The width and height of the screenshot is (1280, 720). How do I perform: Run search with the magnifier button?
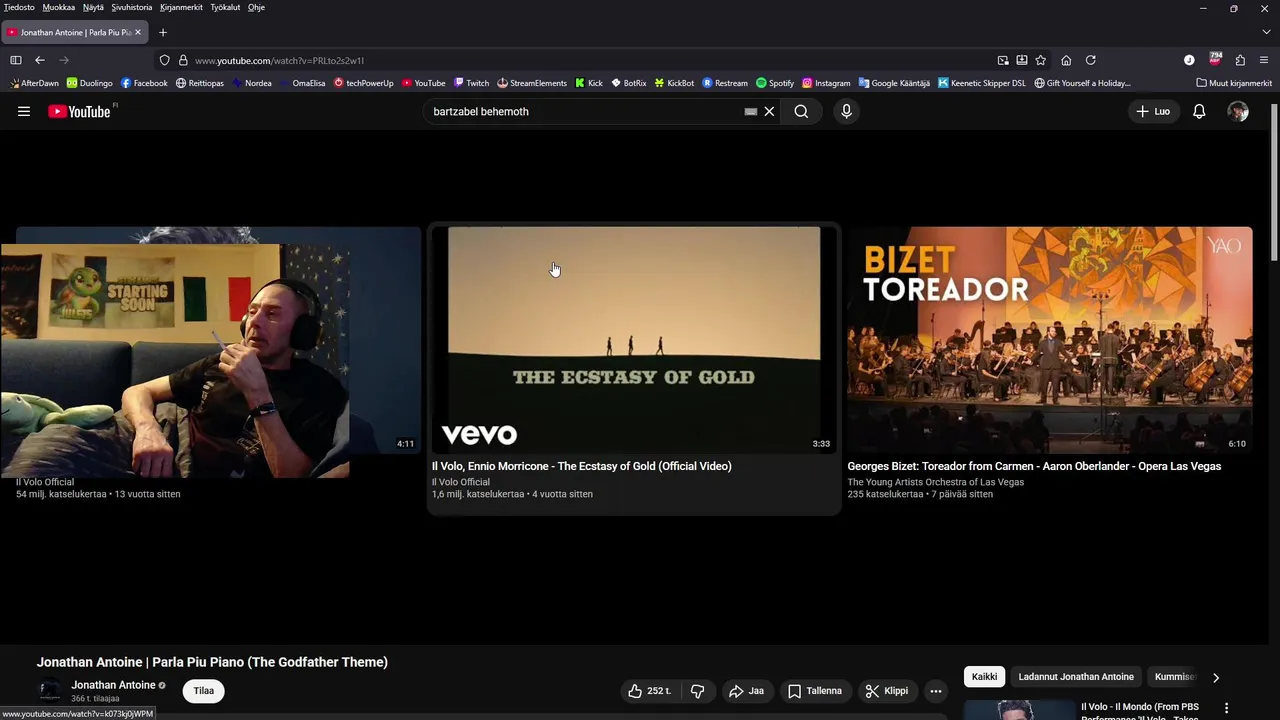pyautogui.click(x=801, y=112)
